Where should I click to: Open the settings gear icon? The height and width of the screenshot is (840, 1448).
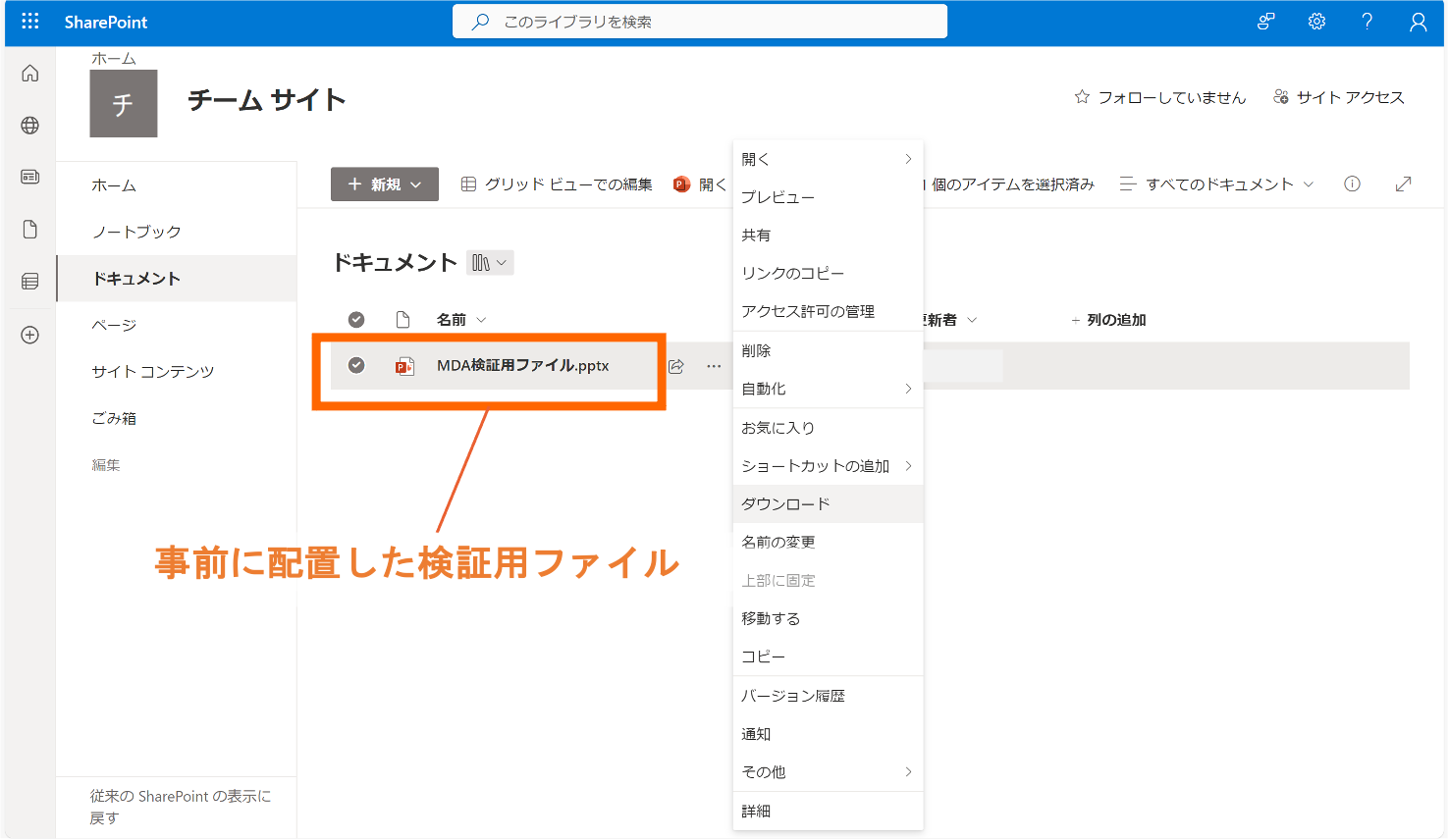(1316, 22)
